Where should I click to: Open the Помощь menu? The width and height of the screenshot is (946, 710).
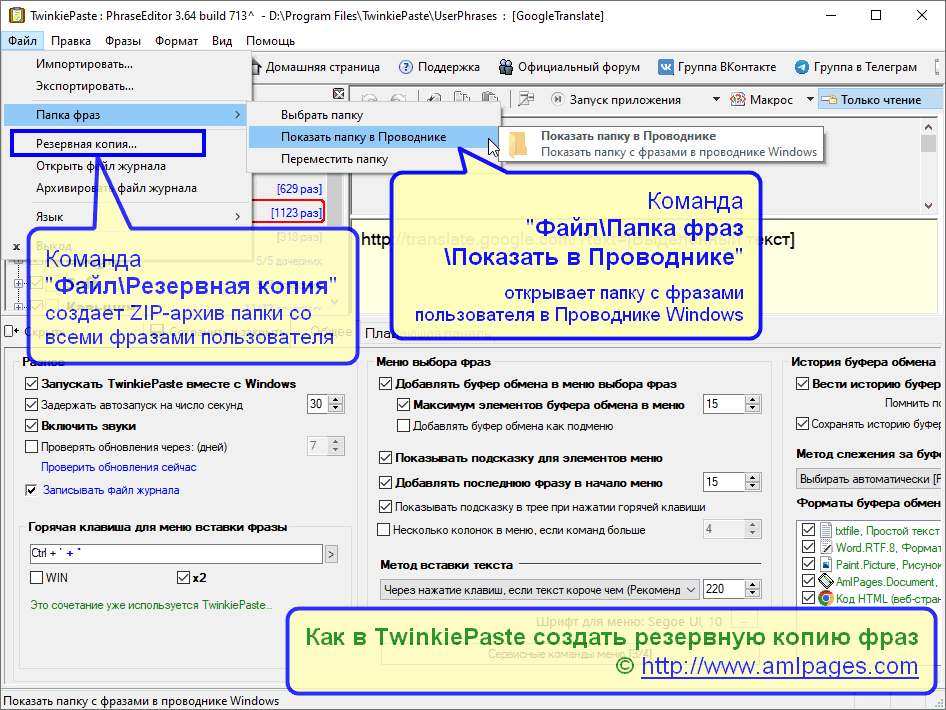point(270,41)
